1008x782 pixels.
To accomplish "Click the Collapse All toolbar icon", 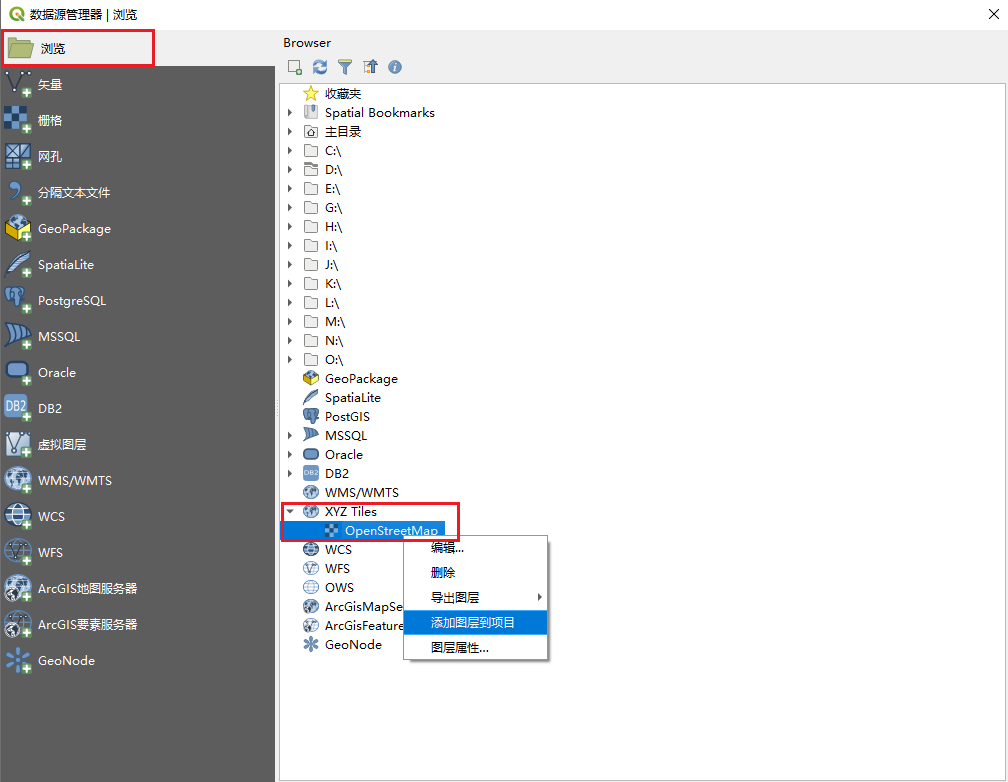I will click(370, 67).
